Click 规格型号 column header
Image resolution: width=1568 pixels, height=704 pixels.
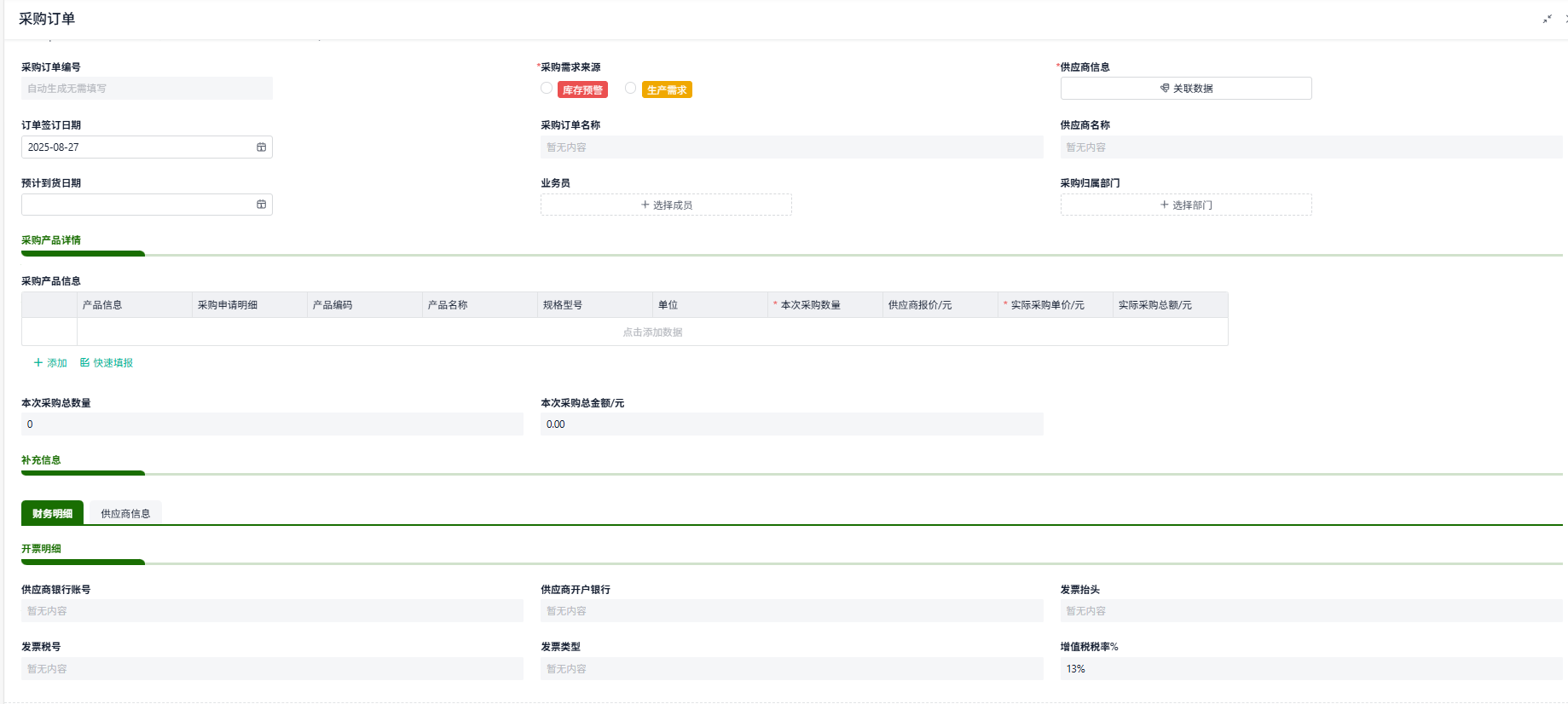(595, 305)
